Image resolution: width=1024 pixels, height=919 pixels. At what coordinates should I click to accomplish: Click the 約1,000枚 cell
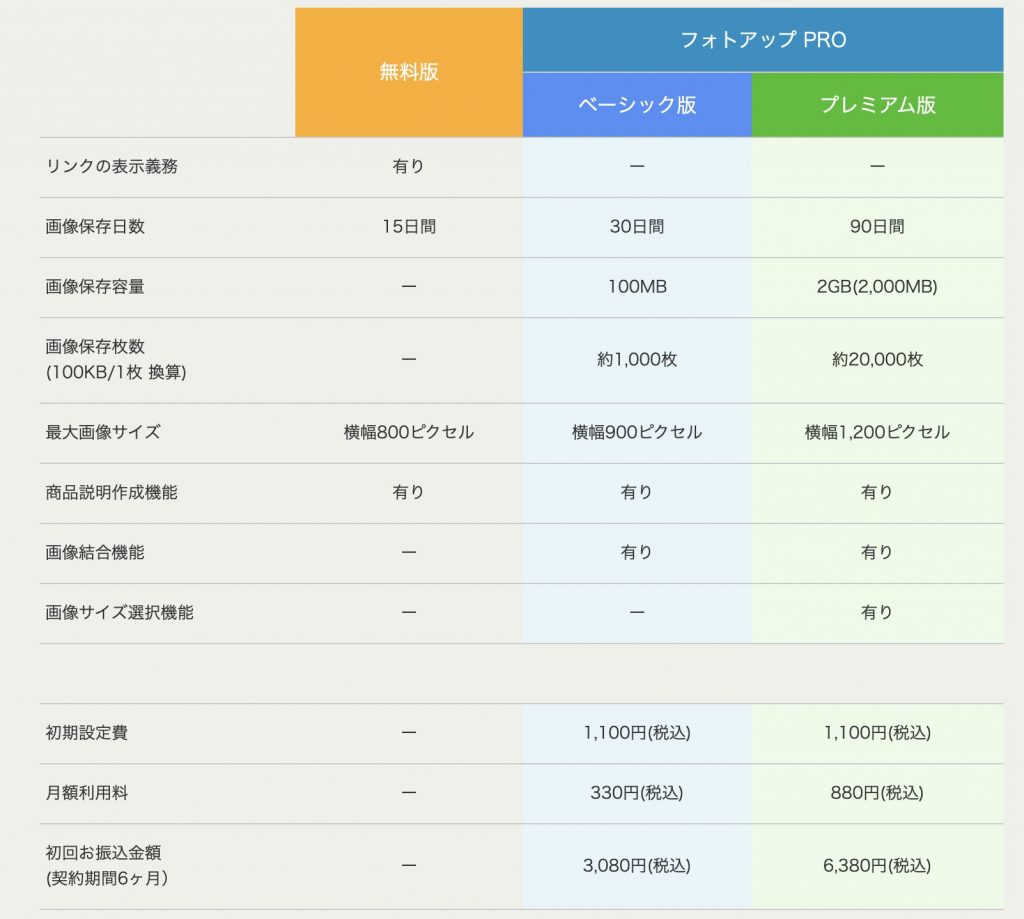click(637, 359)
